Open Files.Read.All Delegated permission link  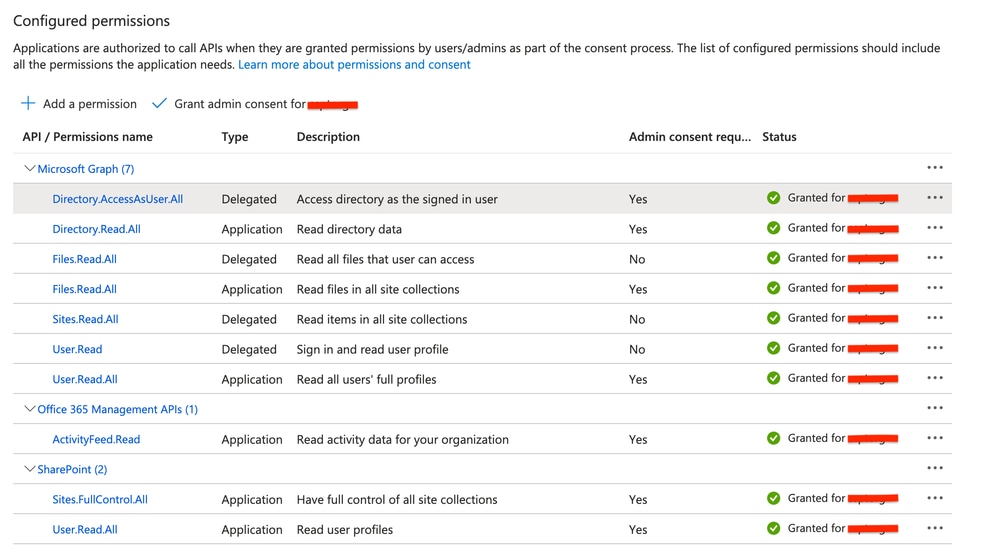coord(84,259)
